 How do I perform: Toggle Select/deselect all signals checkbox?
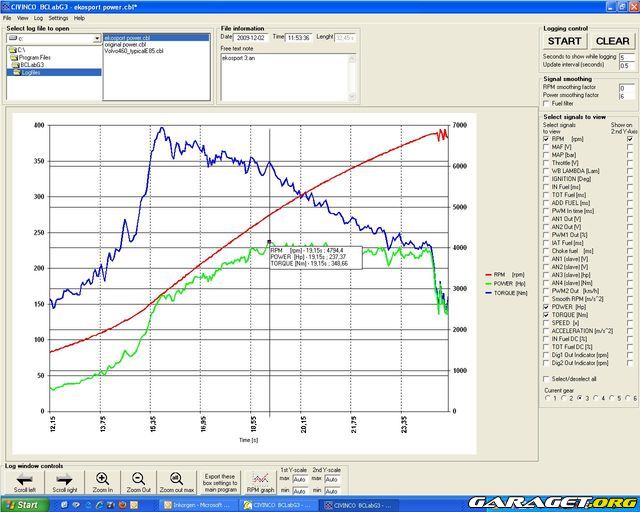click(546, 379)
